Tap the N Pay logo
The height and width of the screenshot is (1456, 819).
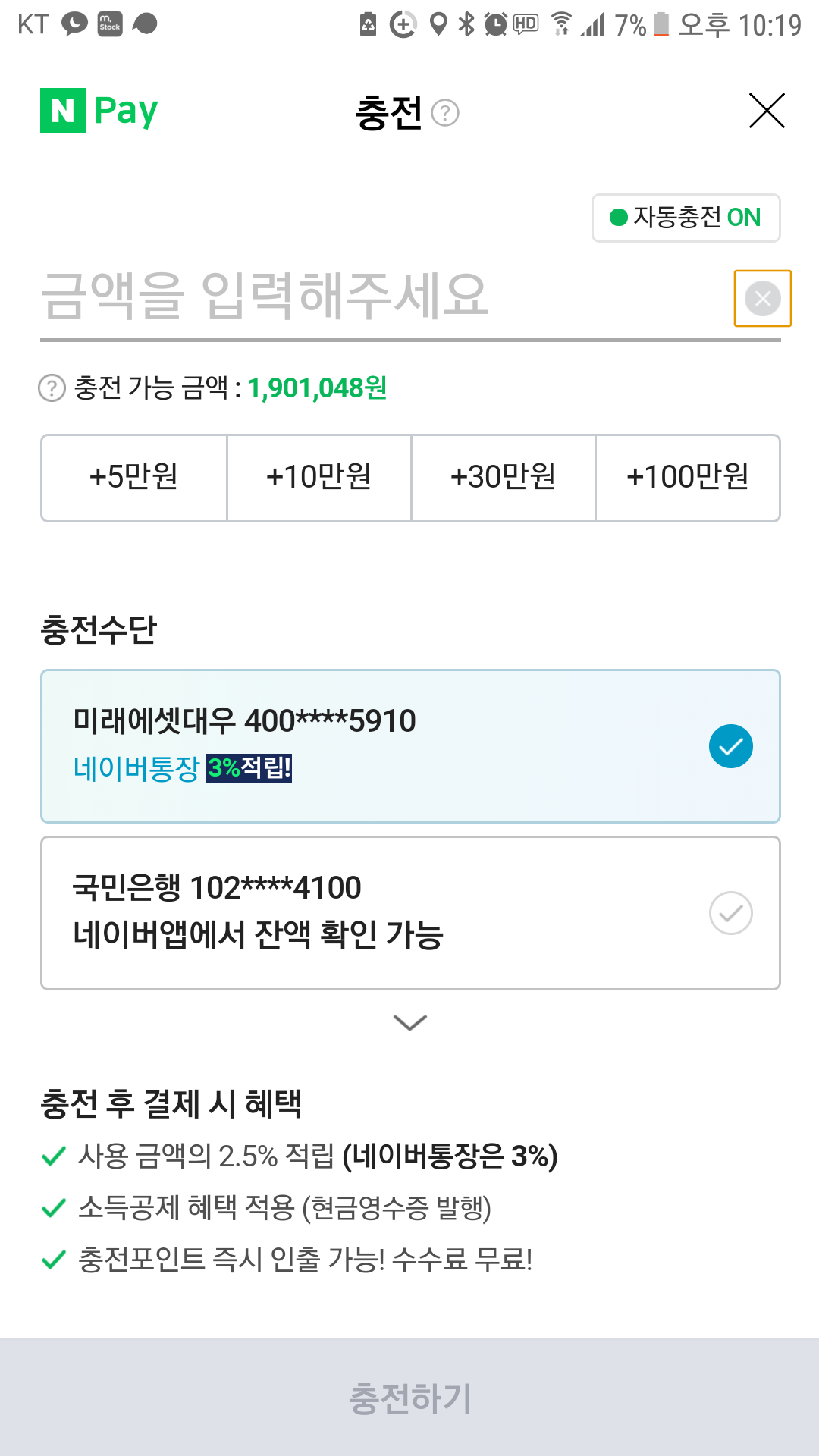point(99,111)
